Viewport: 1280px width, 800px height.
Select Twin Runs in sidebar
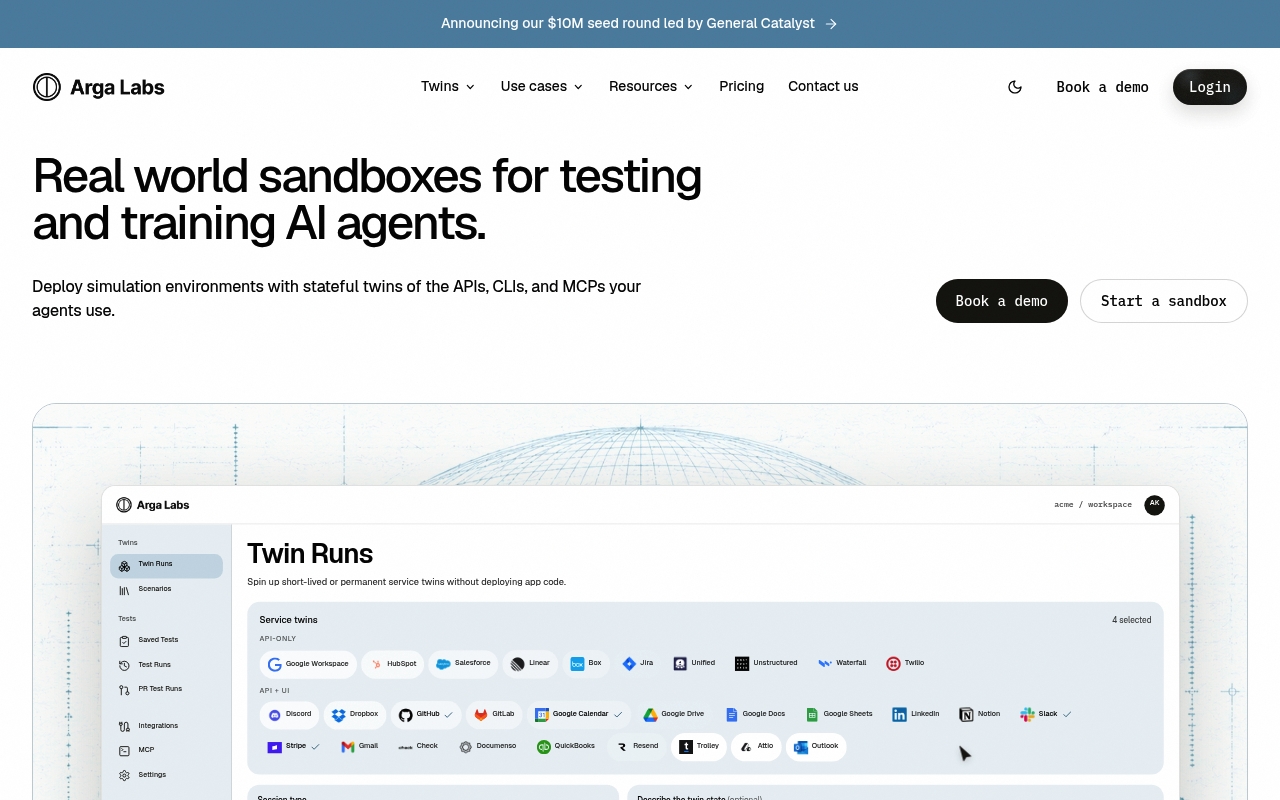click(x=166, y=565)
